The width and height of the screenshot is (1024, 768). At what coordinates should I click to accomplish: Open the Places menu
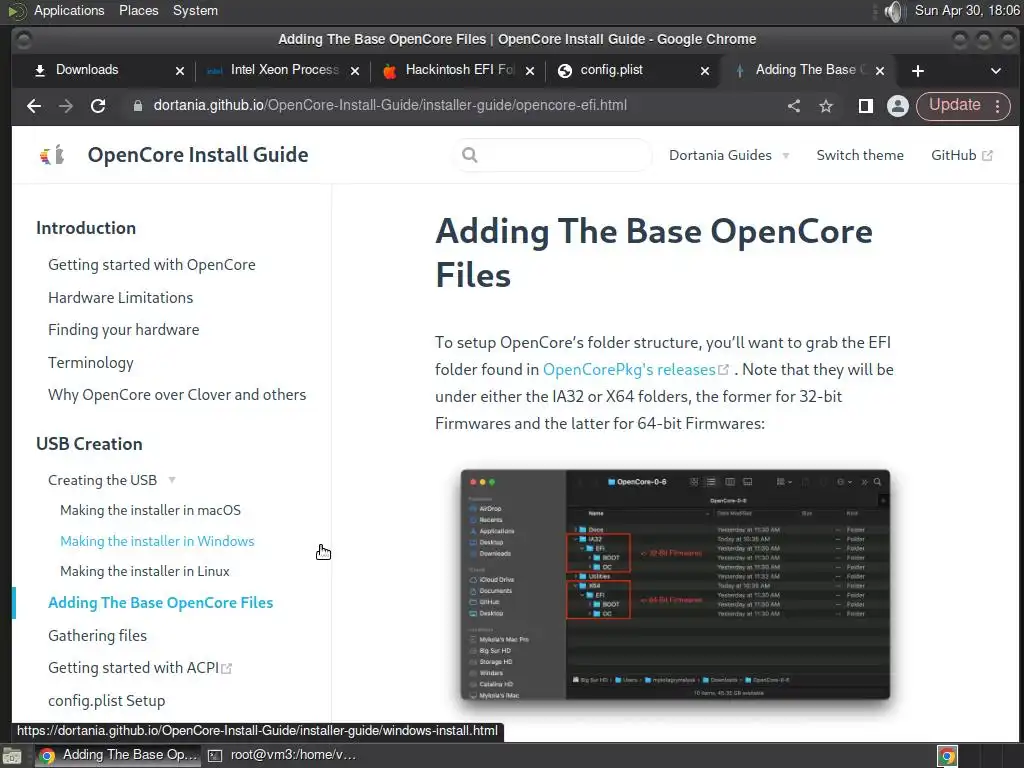pos(138,11)
